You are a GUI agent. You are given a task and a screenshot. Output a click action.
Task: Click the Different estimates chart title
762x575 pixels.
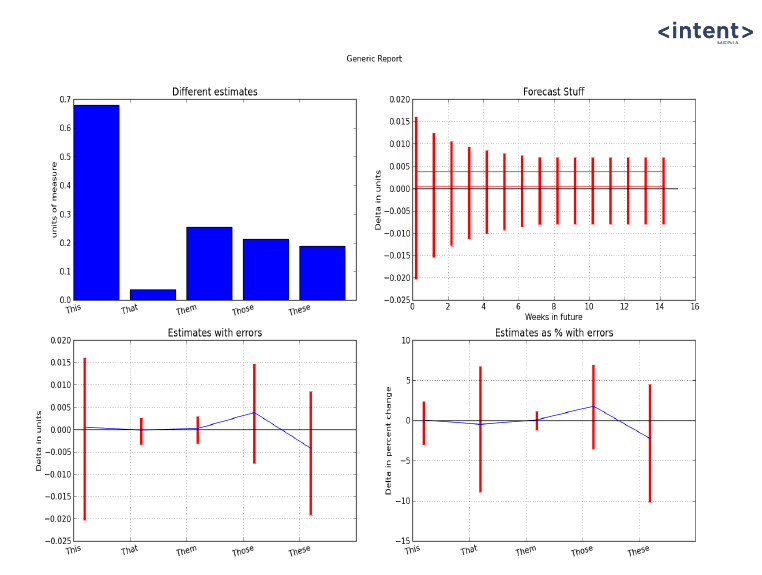(x=214, y=92)
